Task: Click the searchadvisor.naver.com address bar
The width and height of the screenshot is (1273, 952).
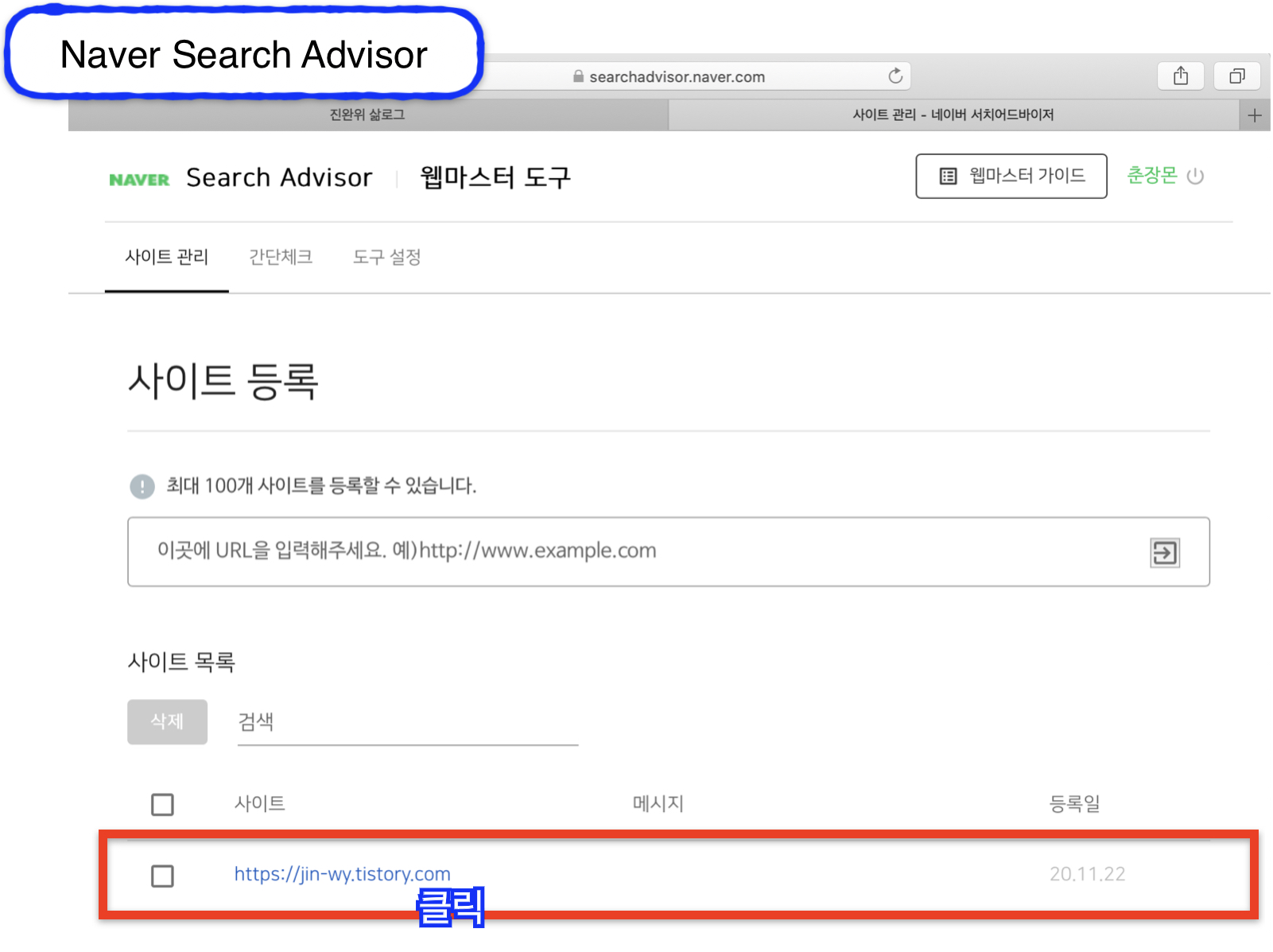Action: 676,76
